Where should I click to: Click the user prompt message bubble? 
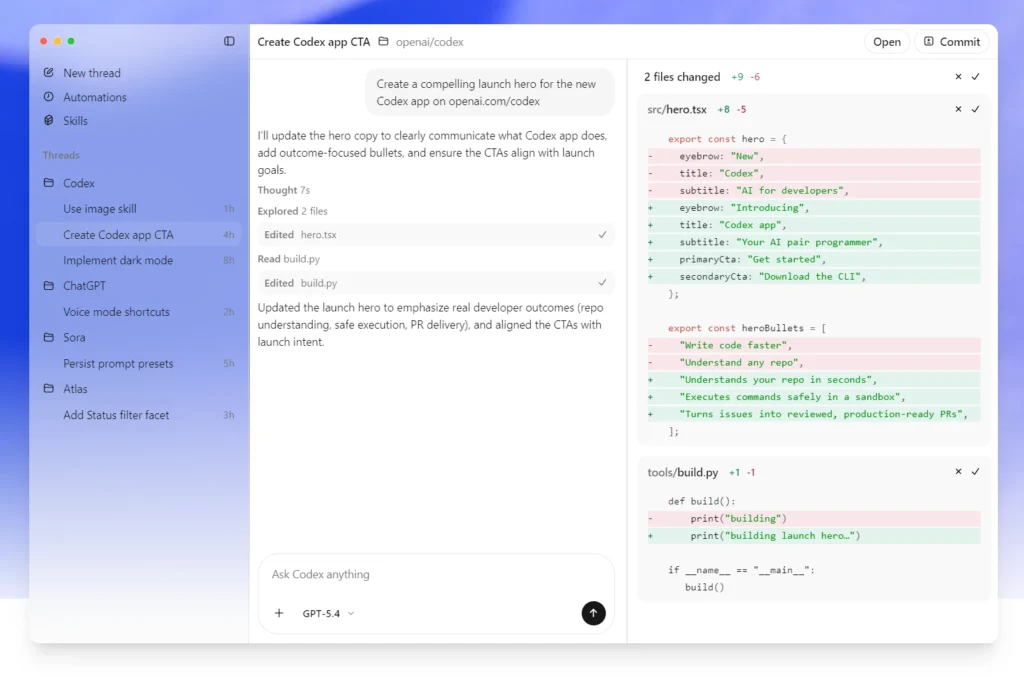click(489, 92)
